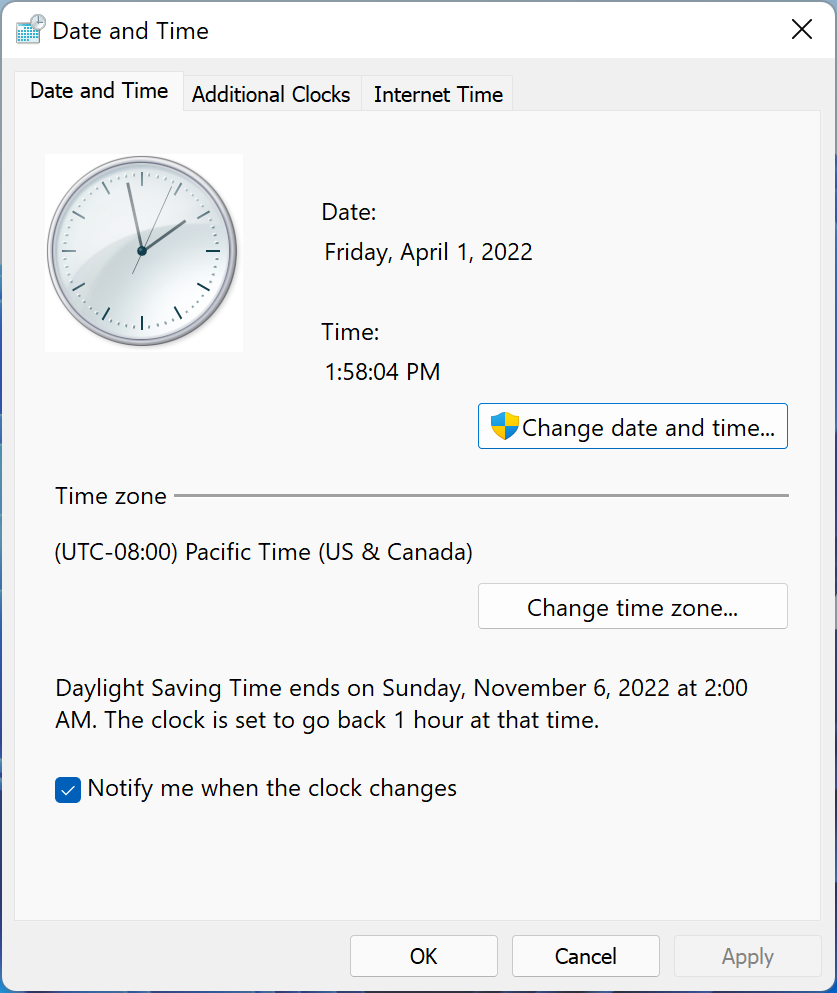Screen dimensions: 837x993
Task: Click the Date and Time window title text
Action: (x=130, y=31)
